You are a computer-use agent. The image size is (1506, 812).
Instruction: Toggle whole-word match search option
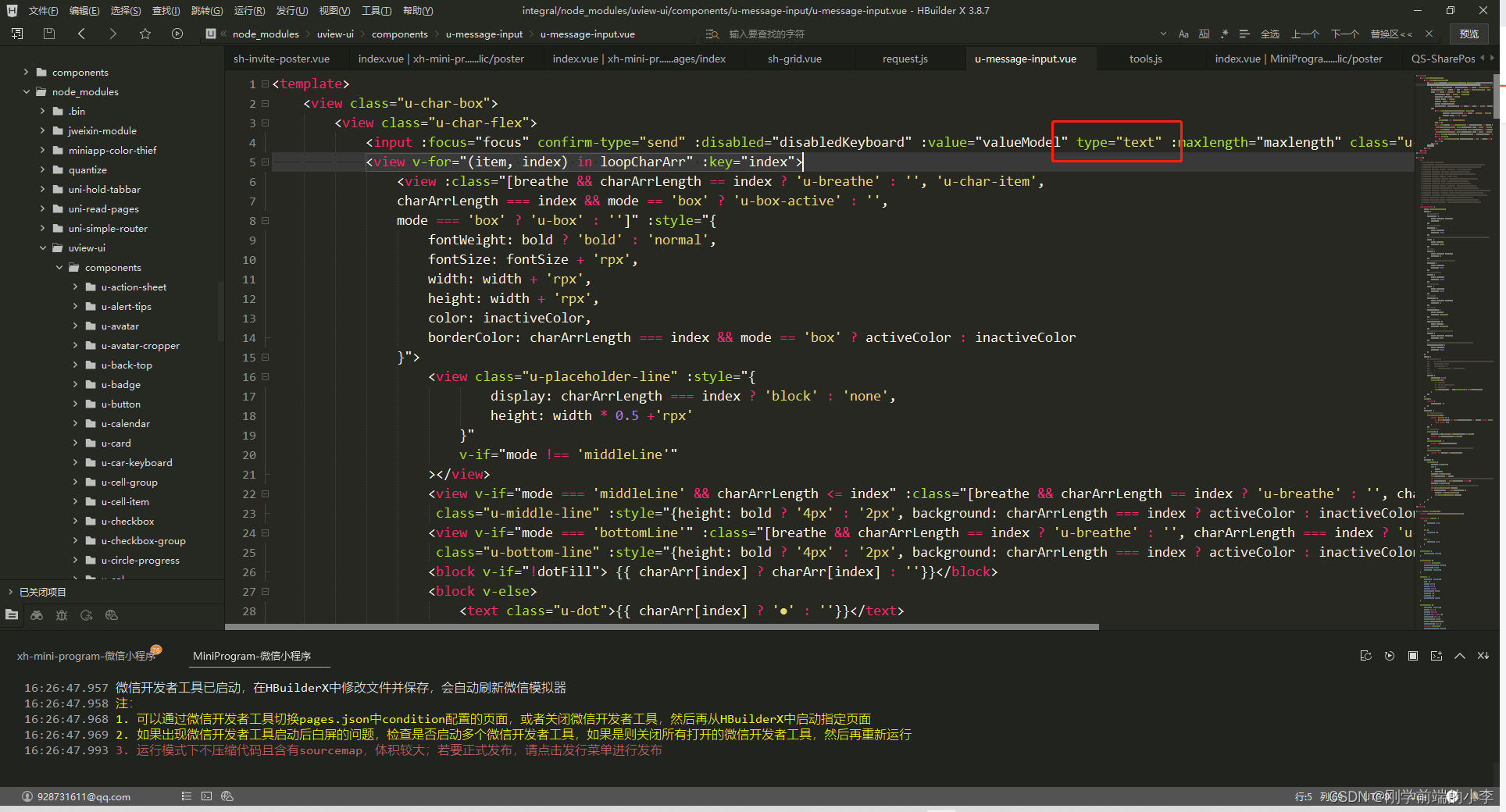(x=1204, y=34)
